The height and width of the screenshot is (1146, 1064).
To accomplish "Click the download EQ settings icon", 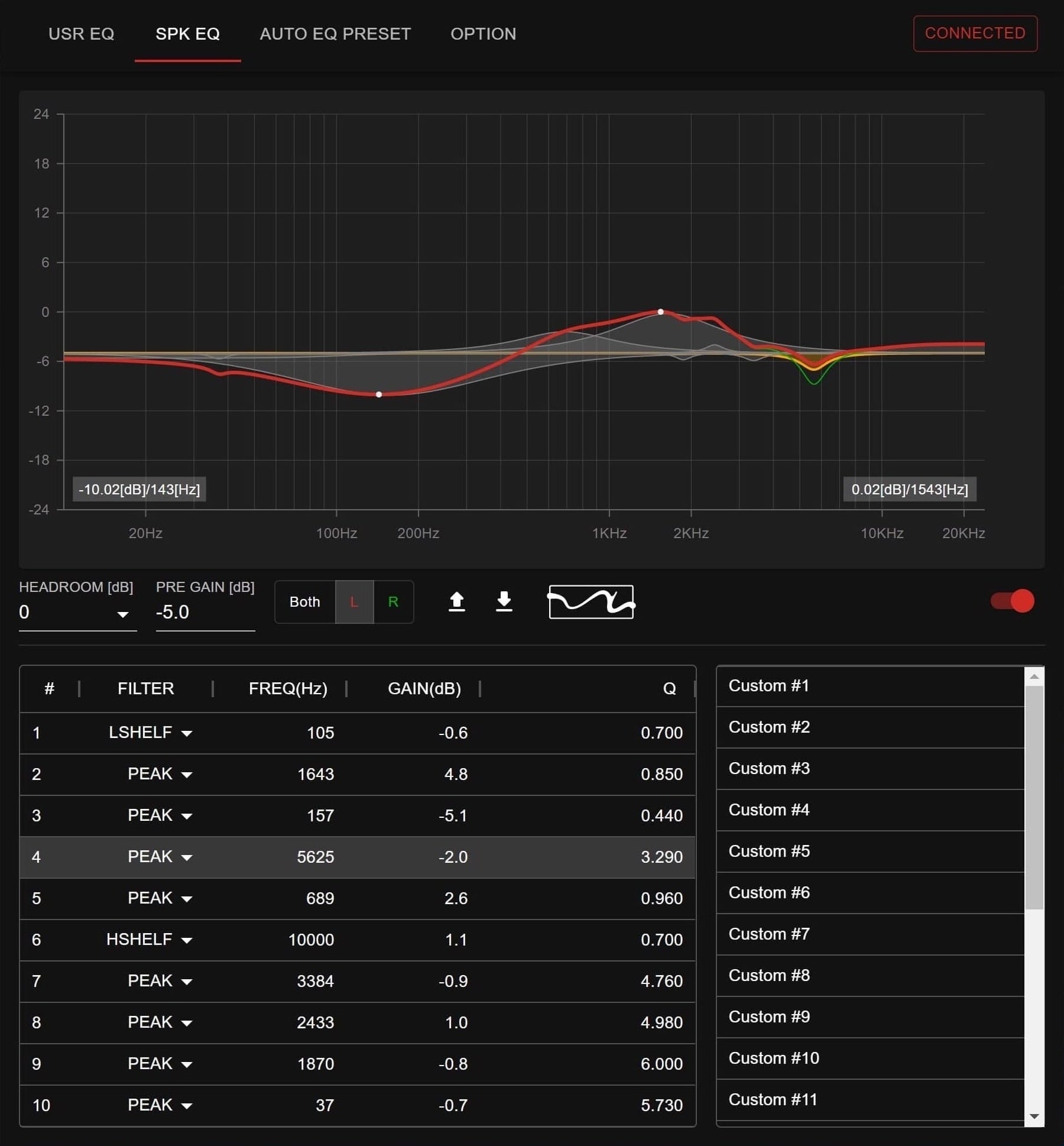I will click(x=504, y=601).
